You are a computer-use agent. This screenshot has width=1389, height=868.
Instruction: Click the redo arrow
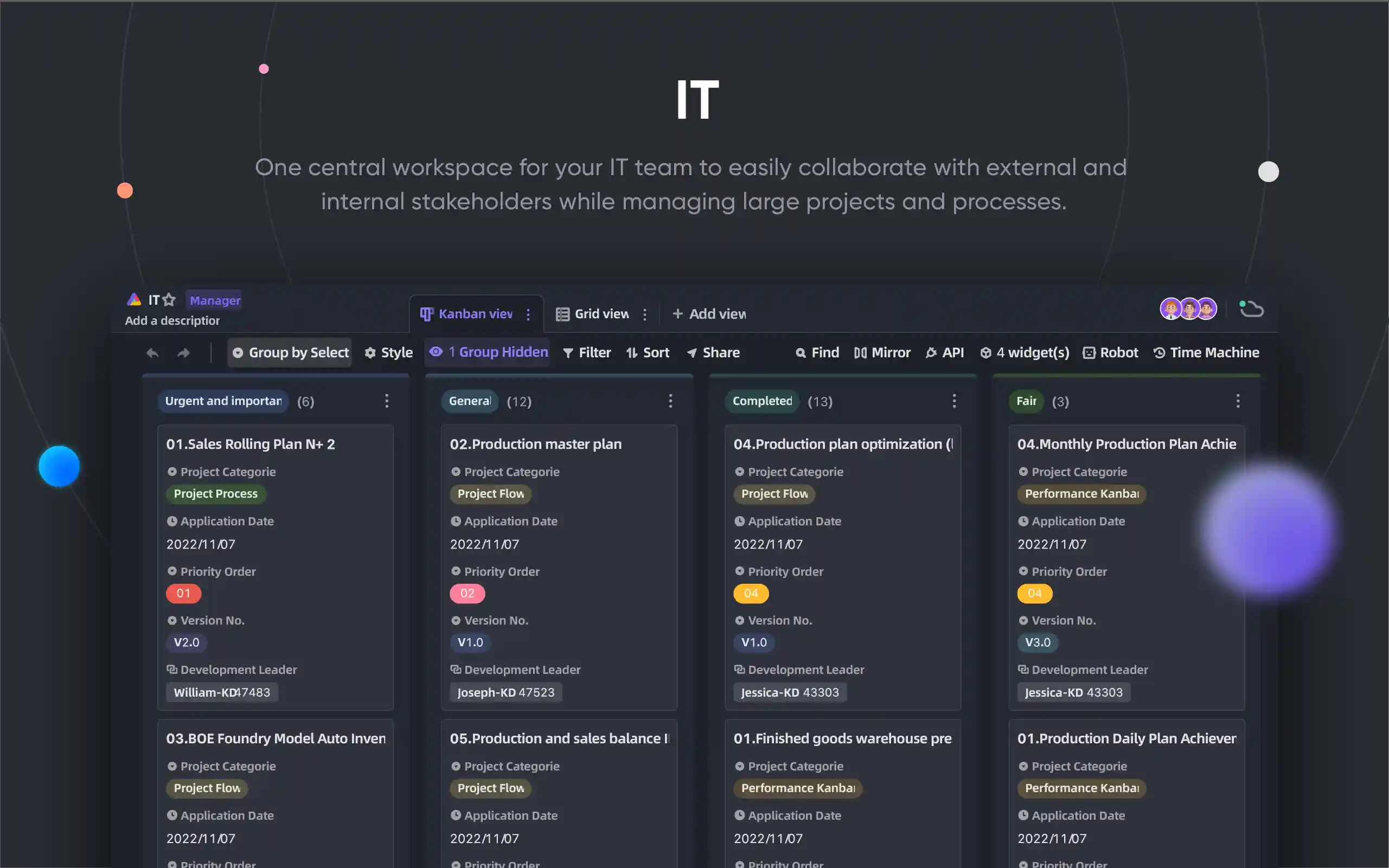(183, 352)
